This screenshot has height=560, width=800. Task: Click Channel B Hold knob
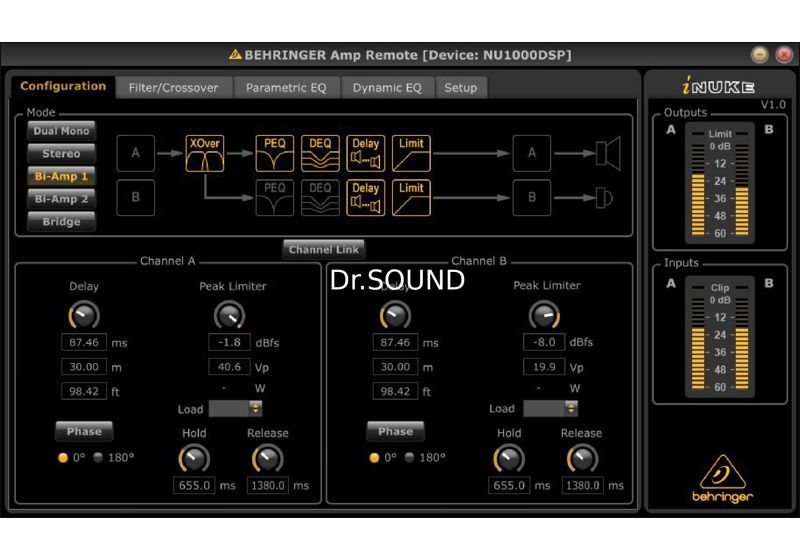click(x=509, y=458)
